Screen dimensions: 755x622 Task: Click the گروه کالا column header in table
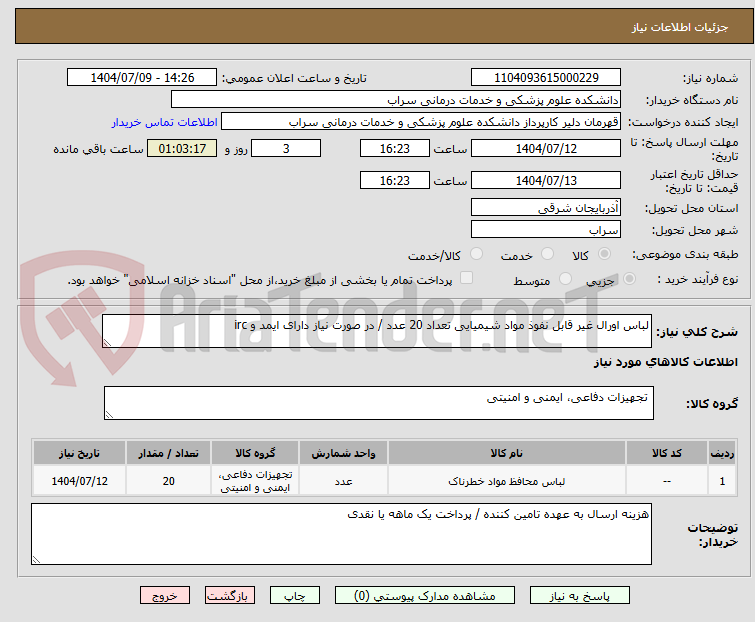255,453
